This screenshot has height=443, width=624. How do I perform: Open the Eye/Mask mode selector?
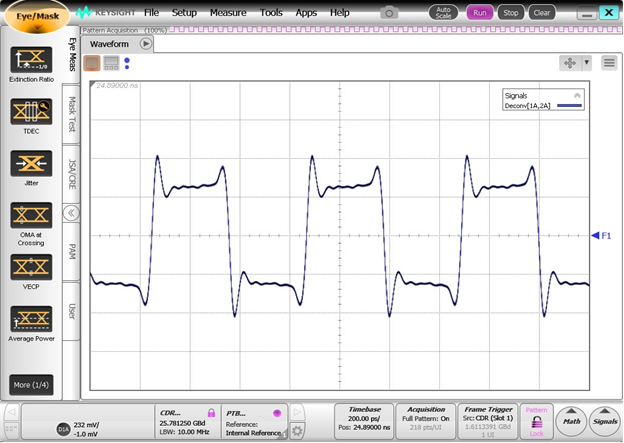pyautogui.click(x=37, y=17)
